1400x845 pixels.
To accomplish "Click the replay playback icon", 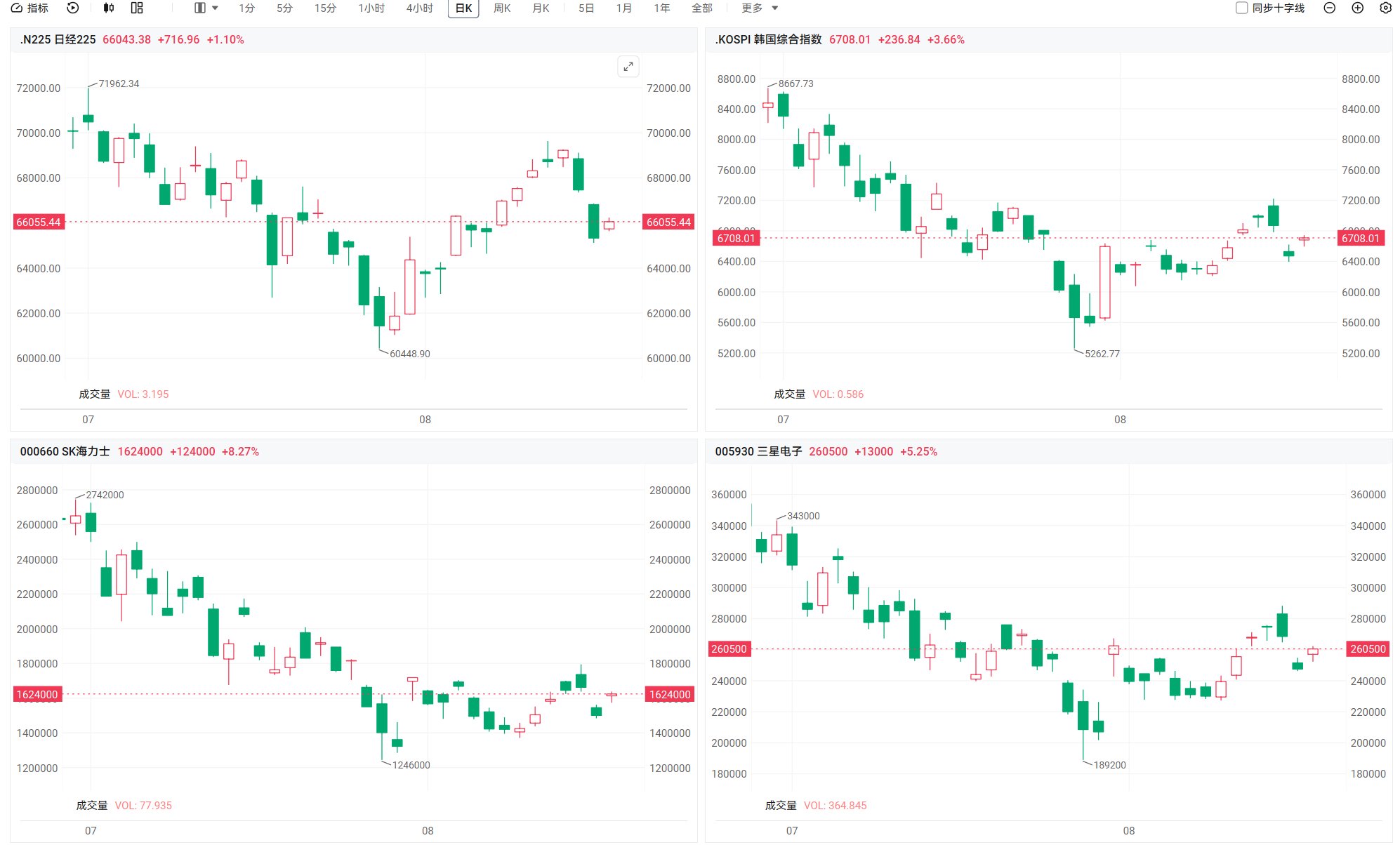I will 73,8.
